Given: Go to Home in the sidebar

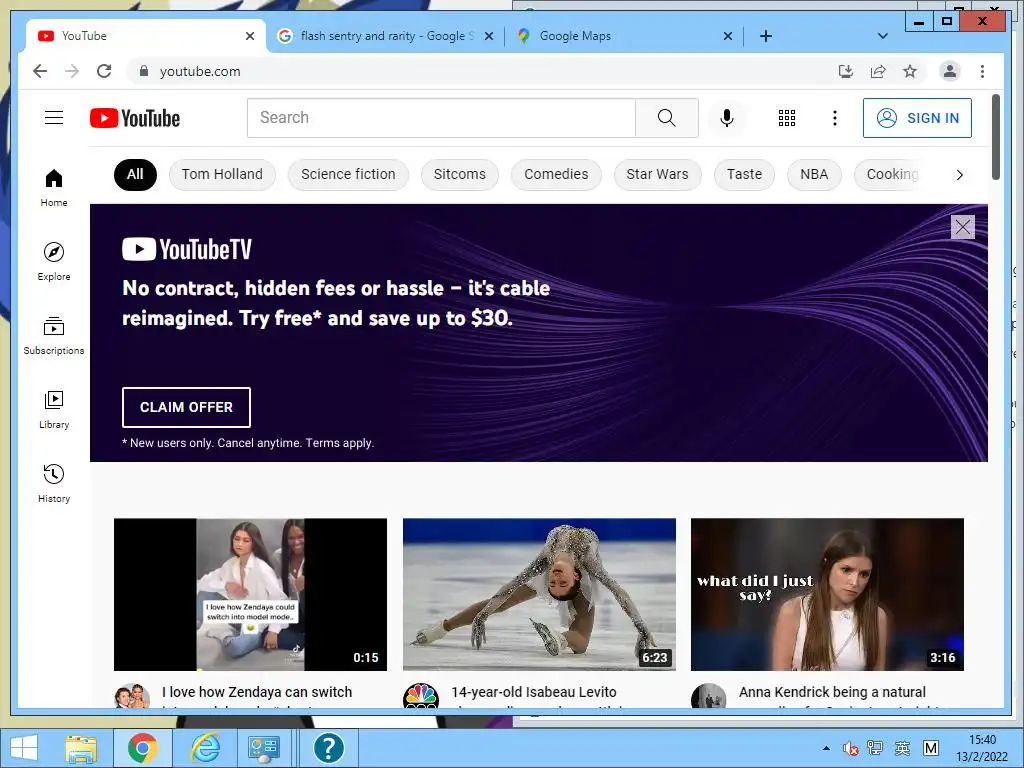Looking at the screenshot, I should pyautogui.click(x=54, y=188).
